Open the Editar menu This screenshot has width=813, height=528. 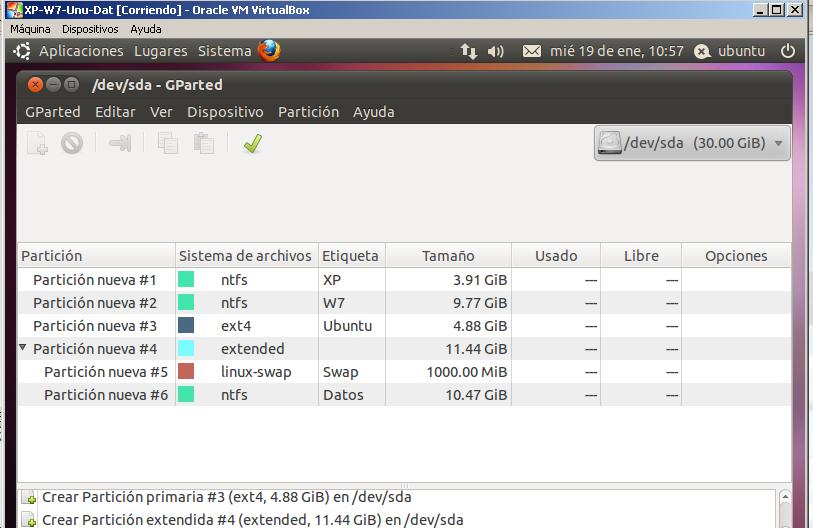click(x=115, y=112)
